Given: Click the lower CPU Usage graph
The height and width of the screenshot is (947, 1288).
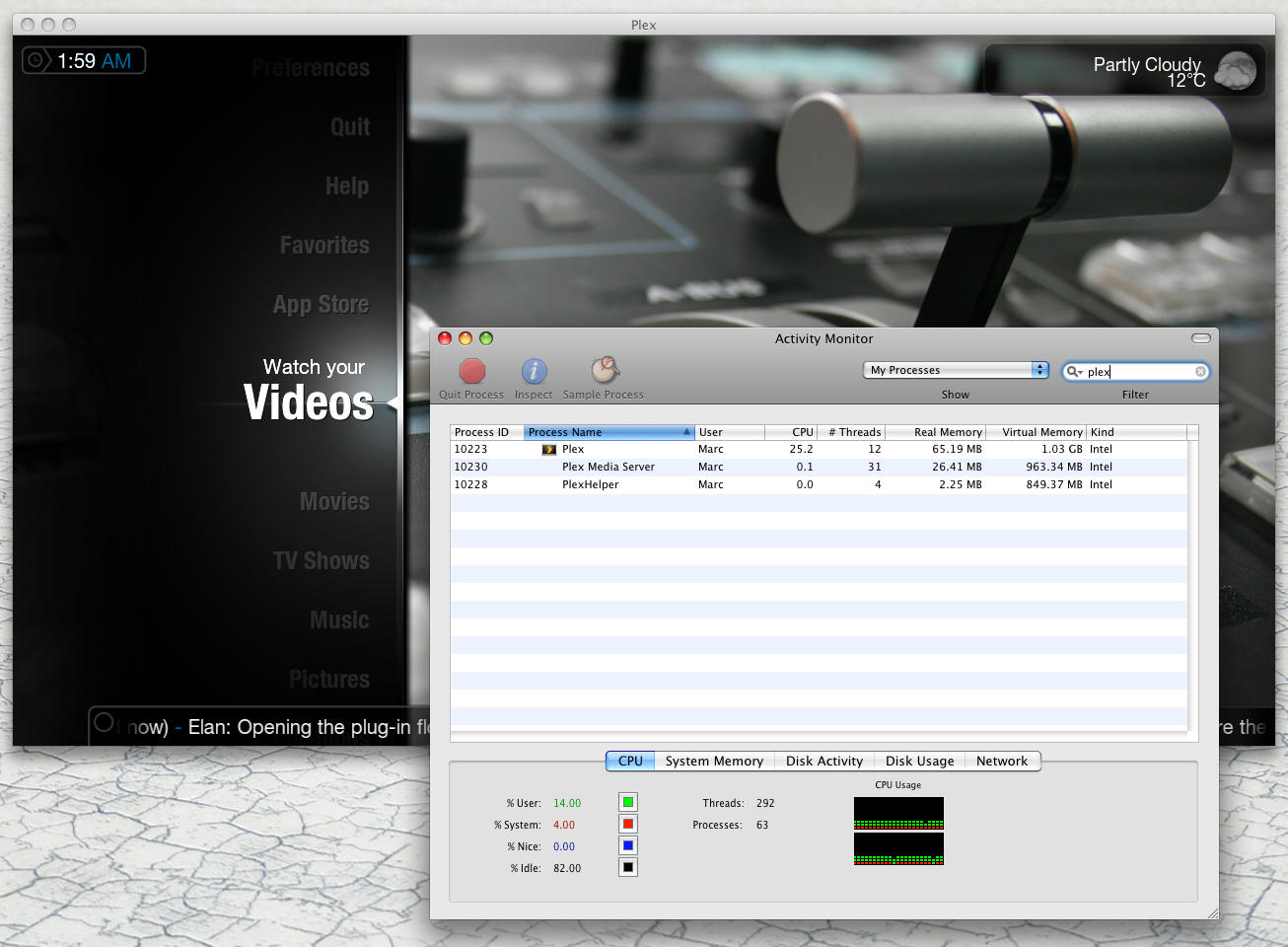Looking at the screenshot, I should click(898, 848).
